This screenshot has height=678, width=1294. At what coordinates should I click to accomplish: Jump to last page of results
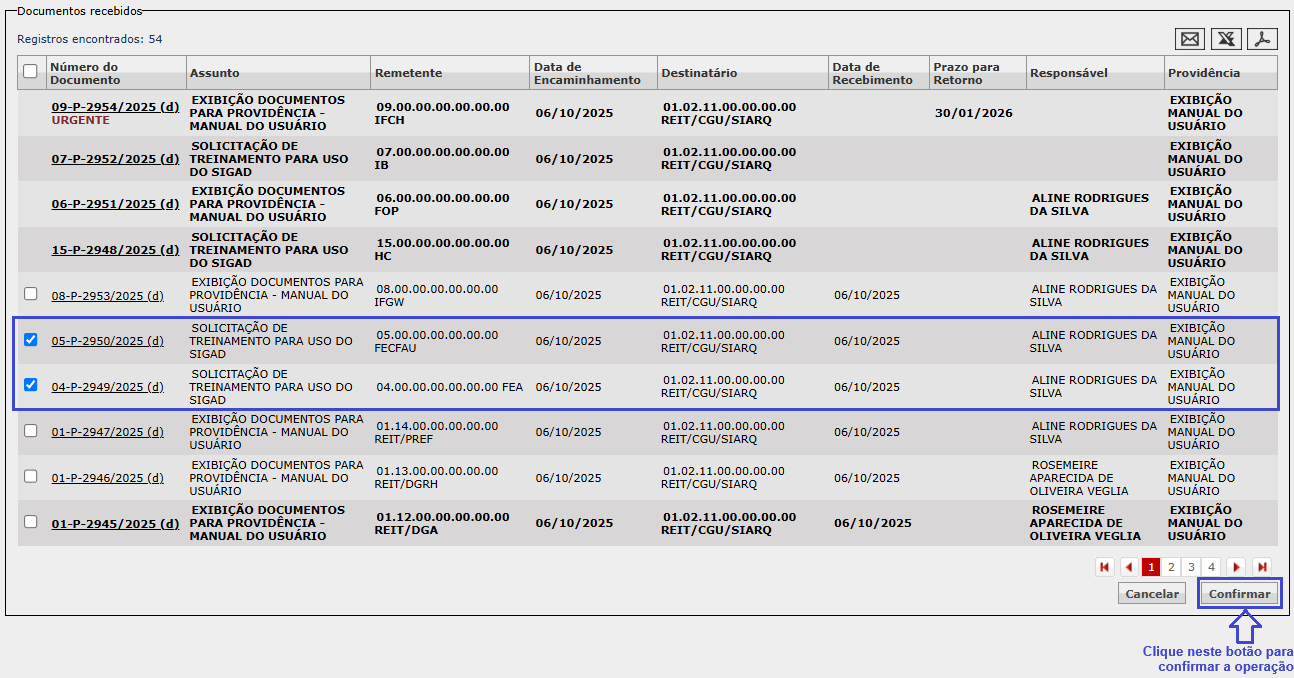1262,567
